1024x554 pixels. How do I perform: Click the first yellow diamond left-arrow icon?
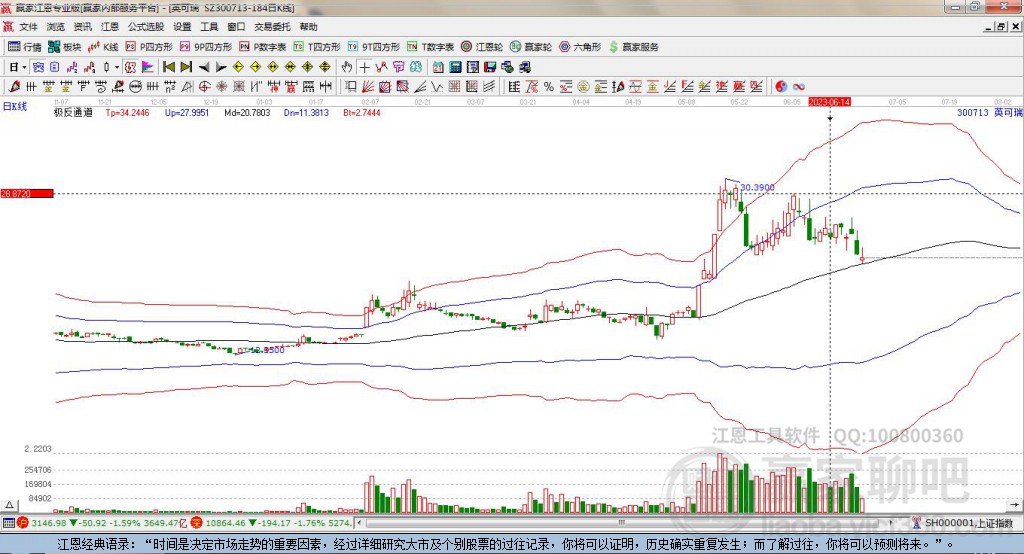coord(238,67)
